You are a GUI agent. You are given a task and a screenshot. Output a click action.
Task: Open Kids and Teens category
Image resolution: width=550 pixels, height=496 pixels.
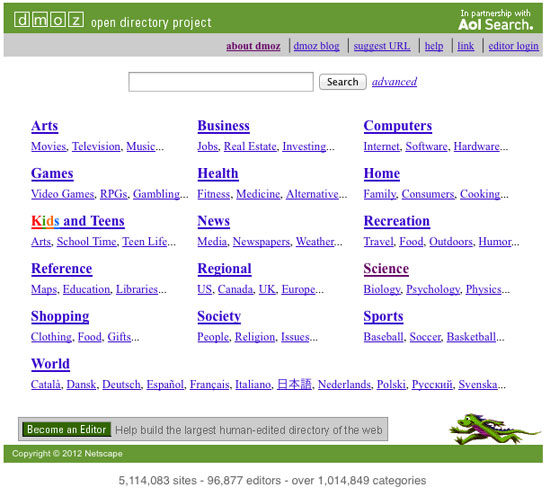78,221
